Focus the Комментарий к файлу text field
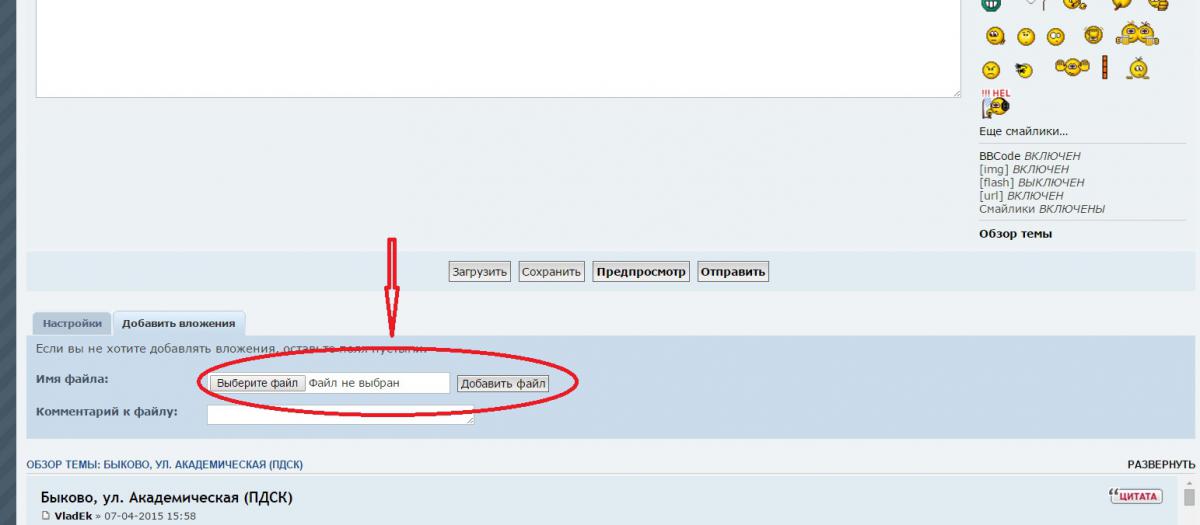1200x525 pixels. [x=340, y=414]
